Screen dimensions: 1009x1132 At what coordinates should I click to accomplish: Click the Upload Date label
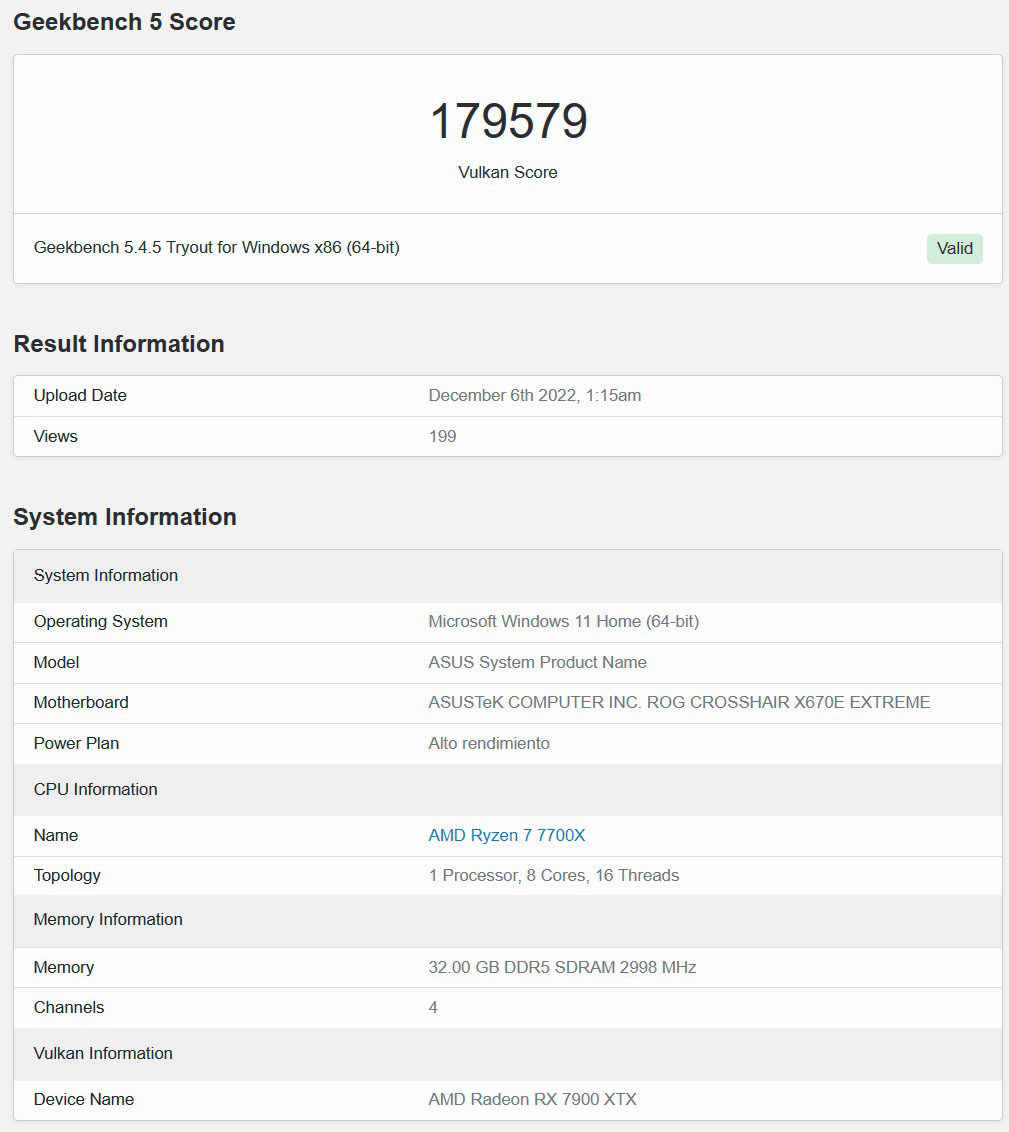(x=80, y=396)
